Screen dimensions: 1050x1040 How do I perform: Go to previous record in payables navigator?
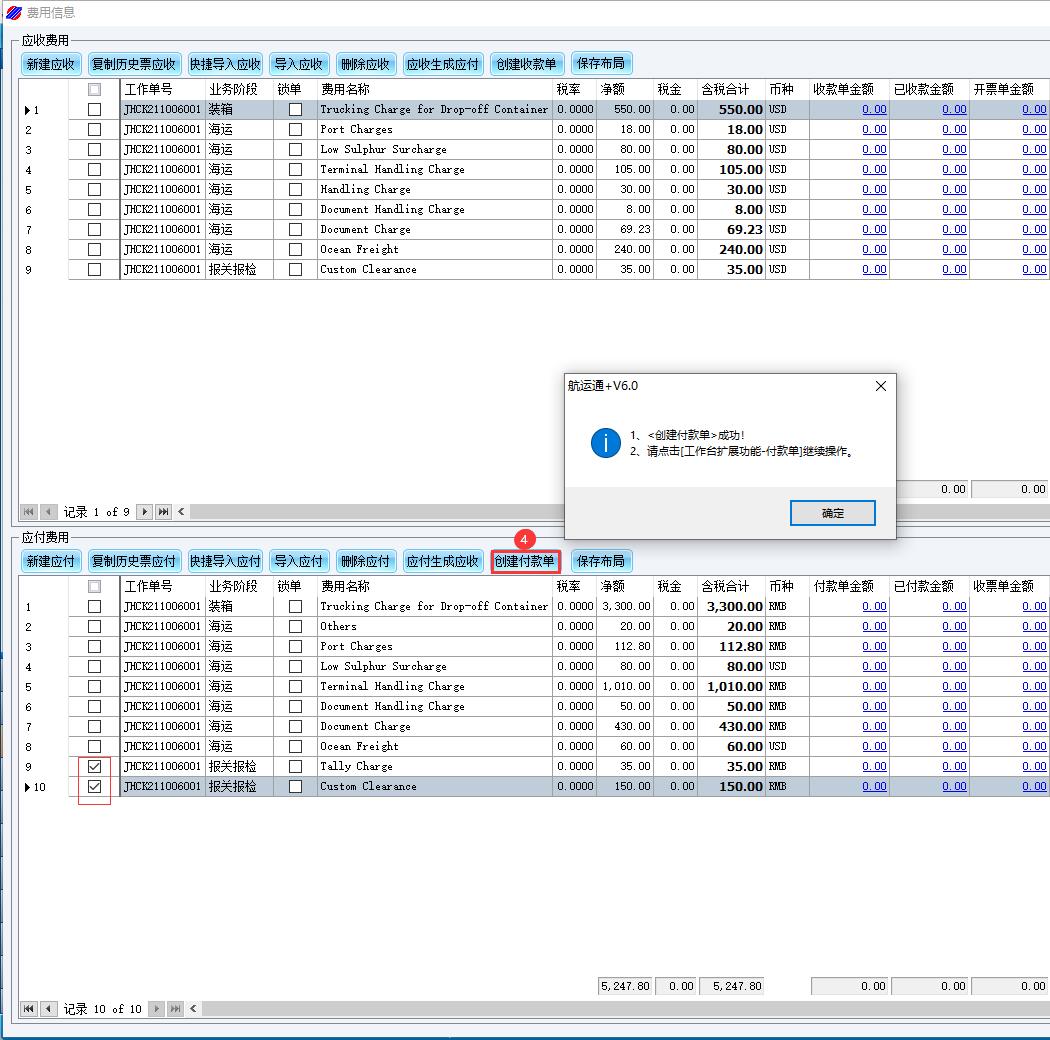(48, 1009)
